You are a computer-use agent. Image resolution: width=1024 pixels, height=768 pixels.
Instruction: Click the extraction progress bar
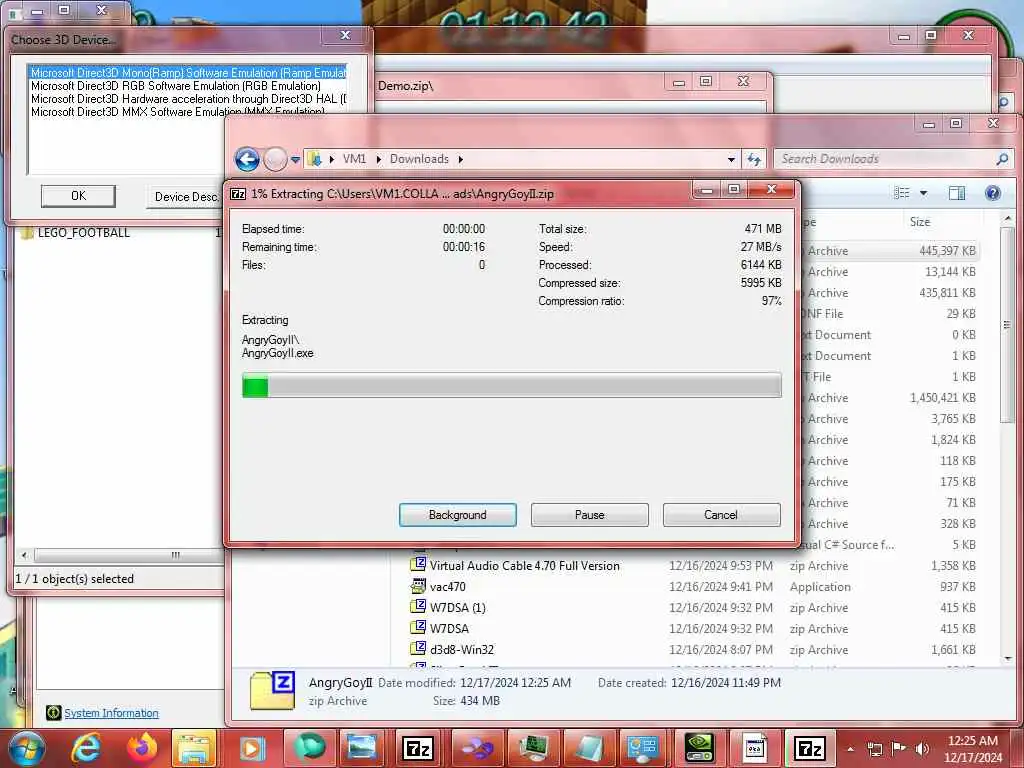511,385
